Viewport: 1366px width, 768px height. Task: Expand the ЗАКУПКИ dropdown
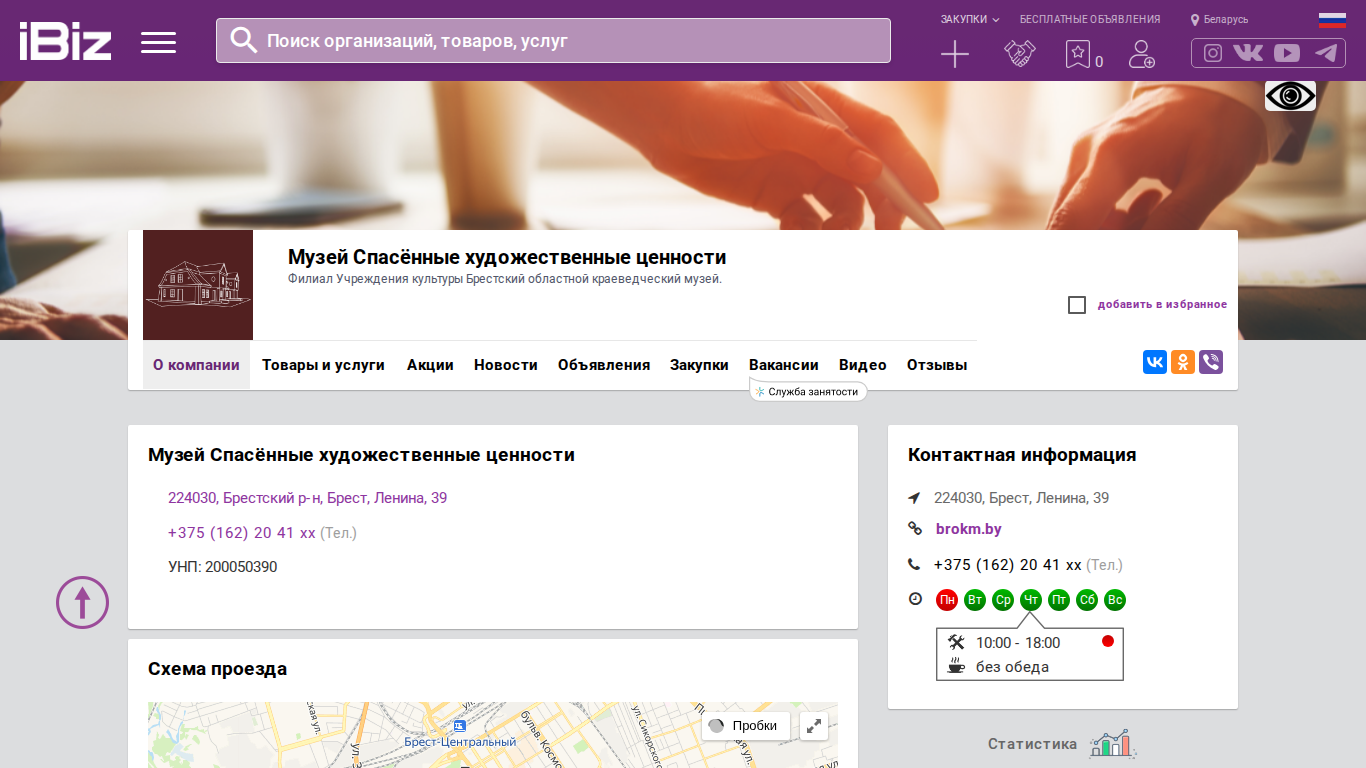point(970,19)
